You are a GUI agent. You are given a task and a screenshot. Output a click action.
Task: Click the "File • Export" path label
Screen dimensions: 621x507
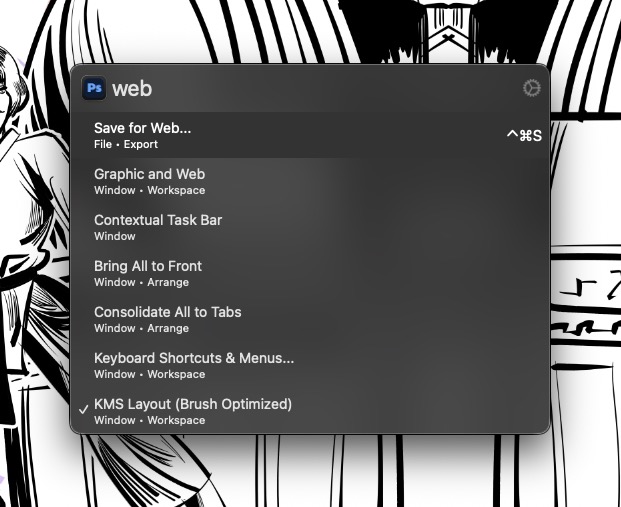126,144
